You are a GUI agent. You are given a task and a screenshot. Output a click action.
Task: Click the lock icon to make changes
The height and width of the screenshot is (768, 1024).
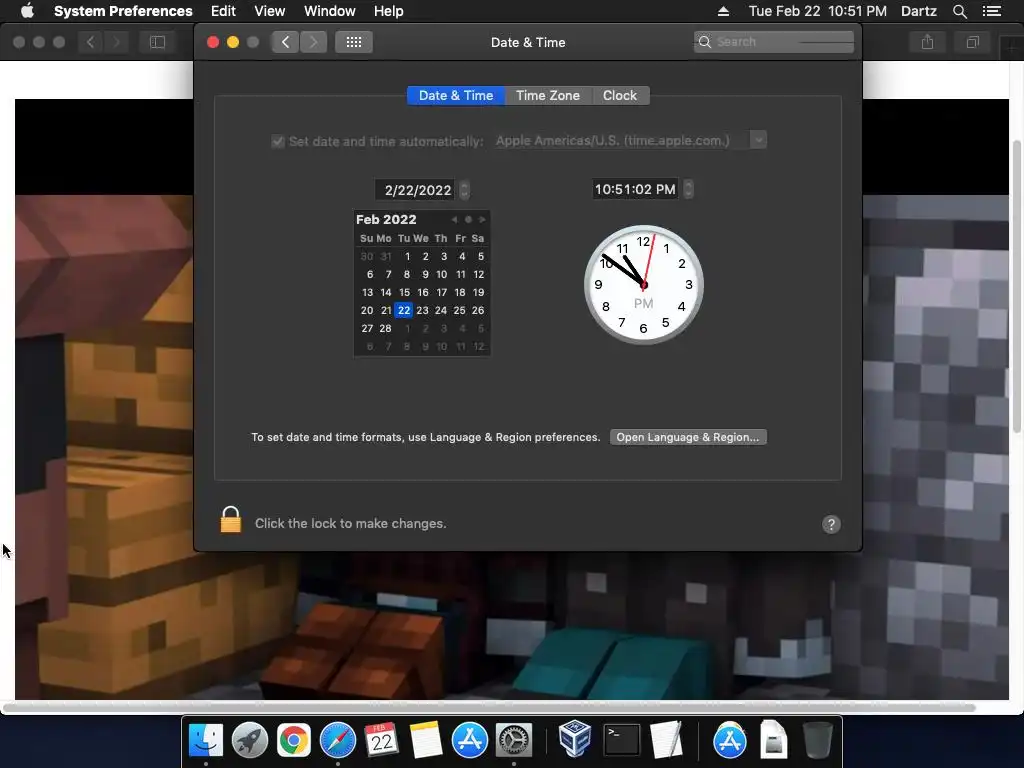(231, 520)
